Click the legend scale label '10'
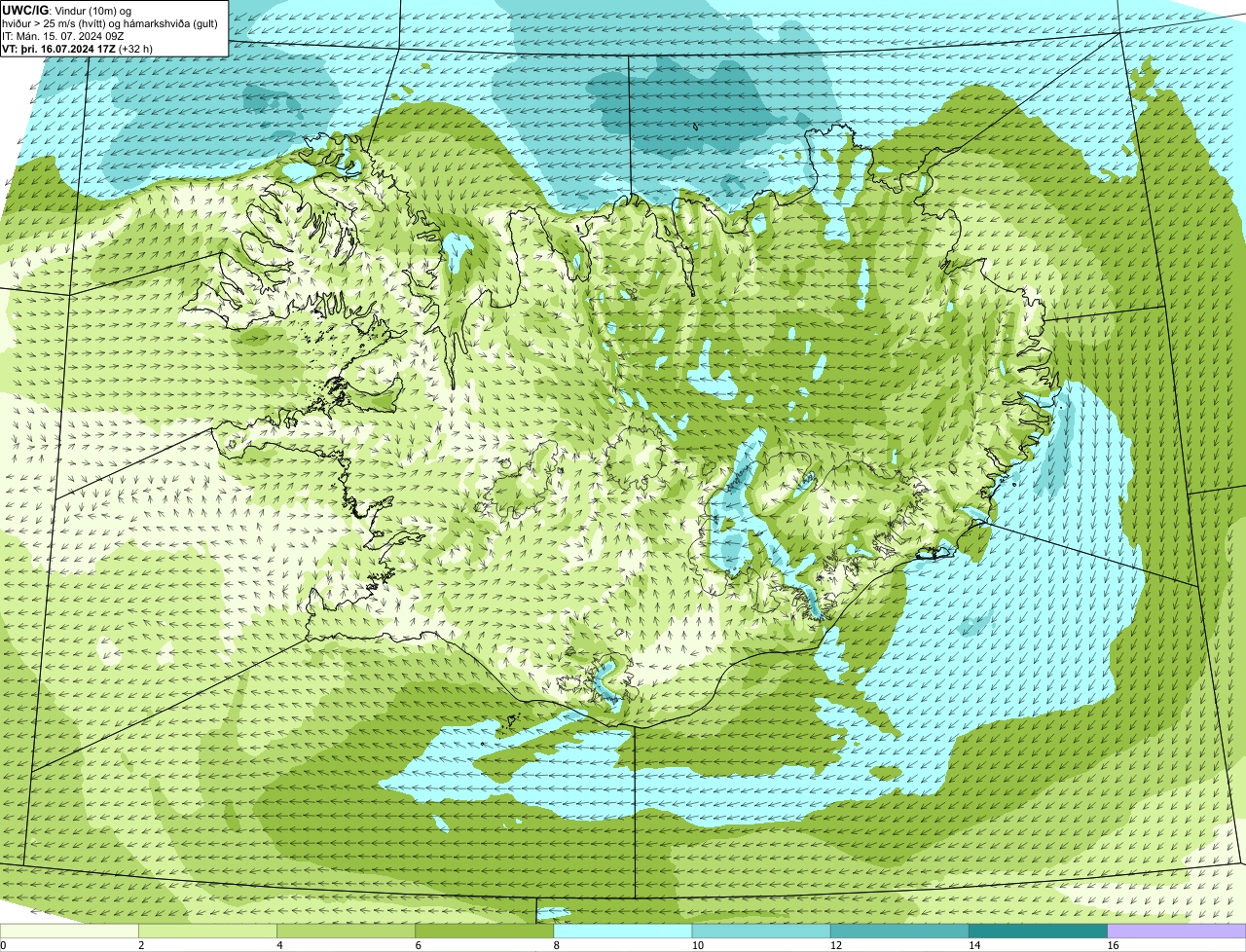The image size is (1246, 952). coord(697,945)
